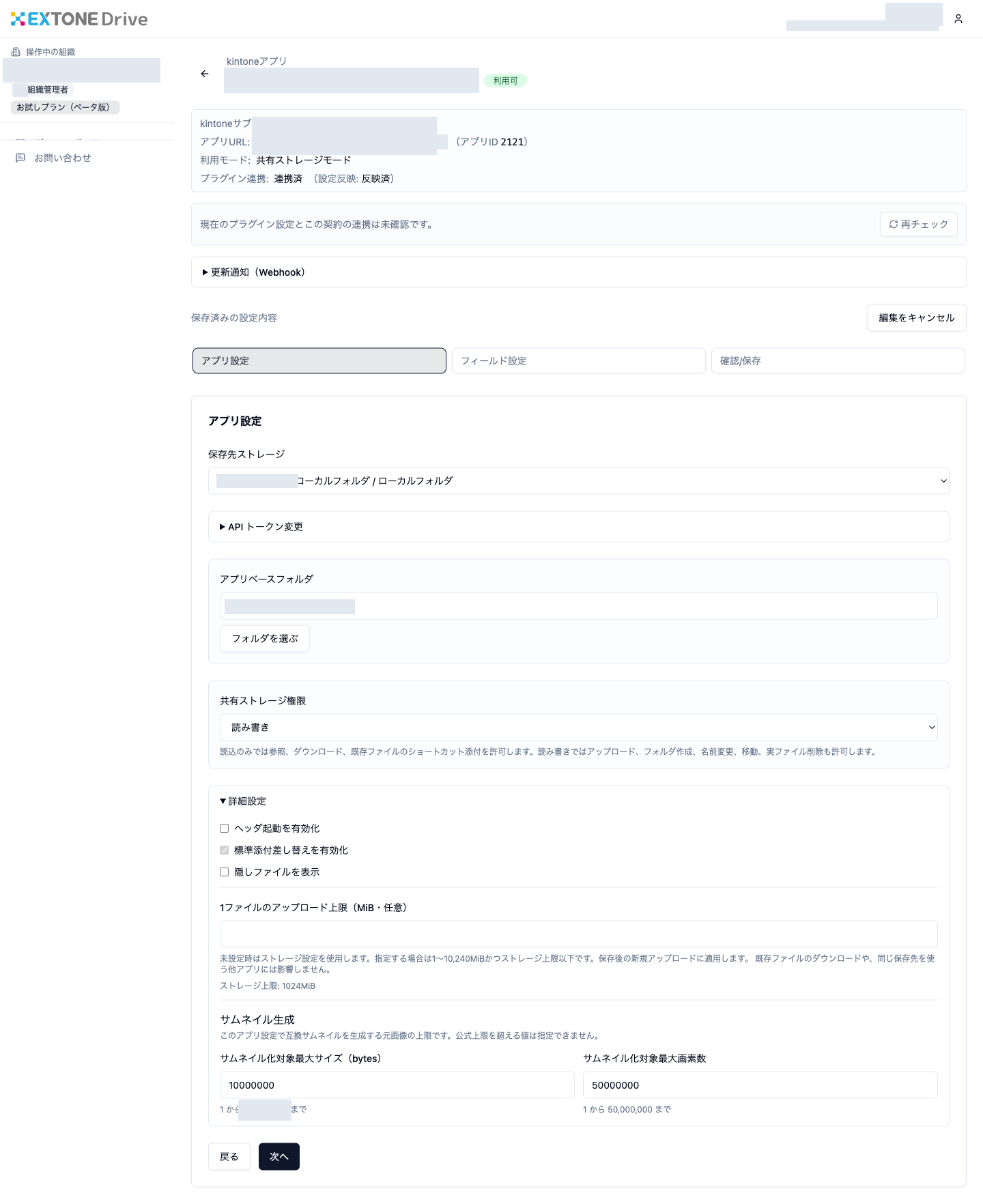Enable ヘッダ起動を有効化 checkbox

pyautogui.click(x=224, y=829)
